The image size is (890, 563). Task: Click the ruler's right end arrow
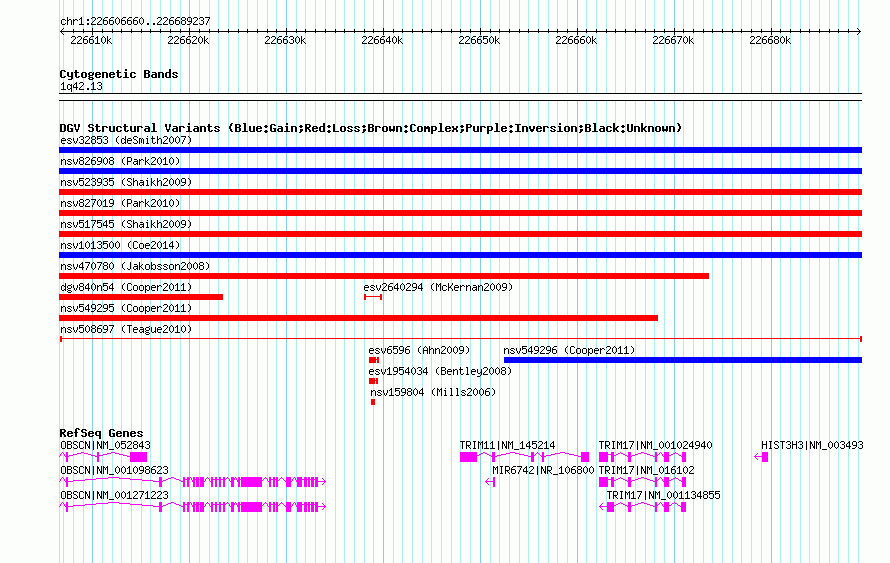pos(859,32)
